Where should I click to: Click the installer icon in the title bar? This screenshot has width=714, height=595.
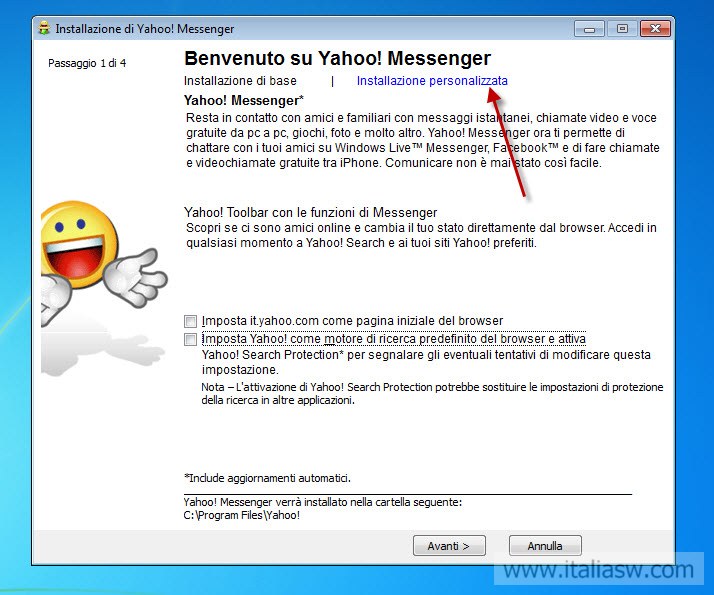coord(43,29)
